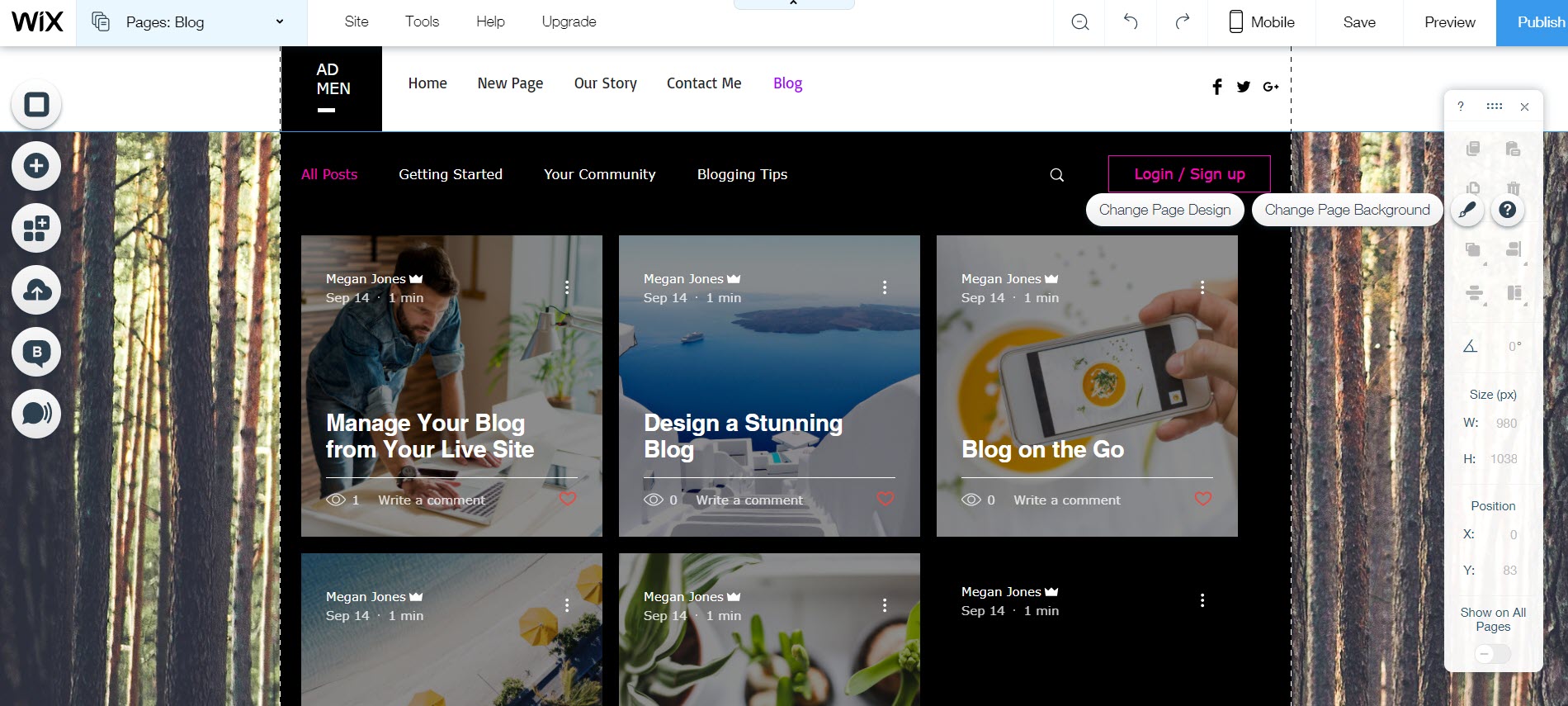
Task: Select the Blogging Tips category tab
Action: click(742, 174)
